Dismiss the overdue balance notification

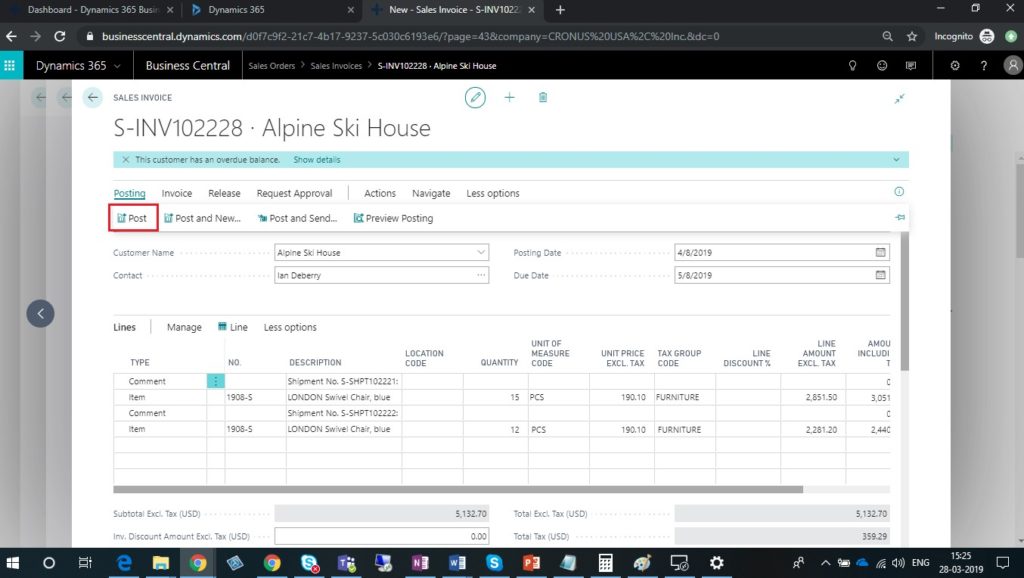pos(125,160)
